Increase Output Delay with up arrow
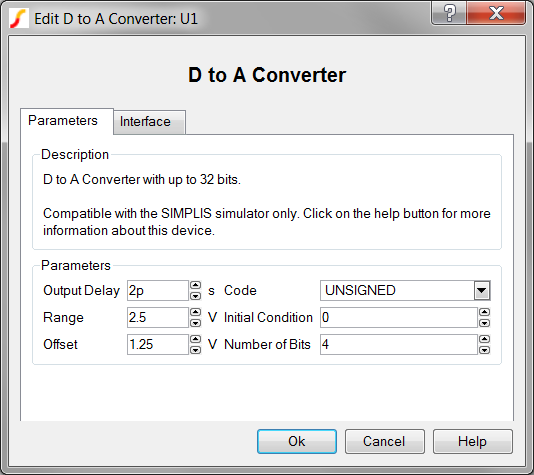This screenshot has height=475, width=534. 195,285
